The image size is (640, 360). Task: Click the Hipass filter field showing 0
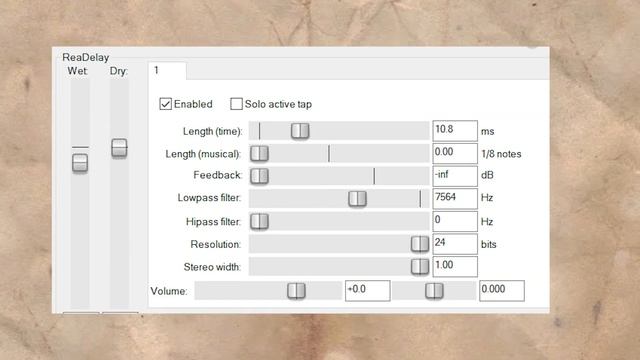tap(455, 221)
